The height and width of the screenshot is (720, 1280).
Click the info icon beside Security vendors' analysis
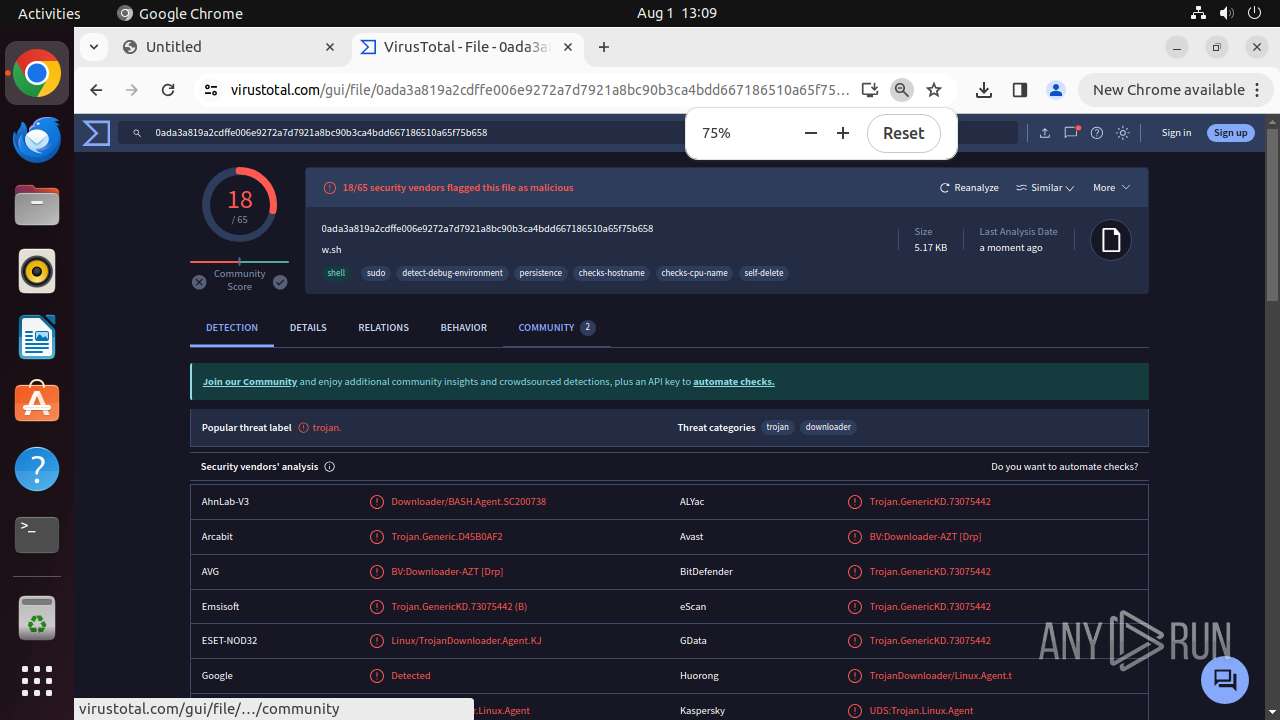coord(330,467)
